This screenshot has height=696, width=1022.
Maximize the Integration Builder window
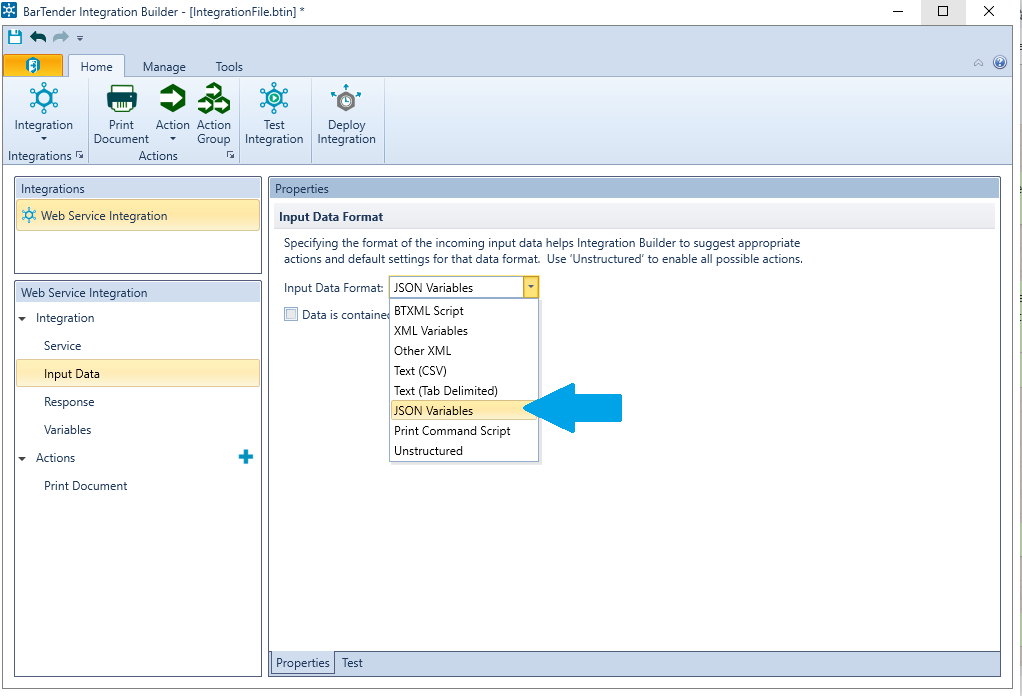942,11
